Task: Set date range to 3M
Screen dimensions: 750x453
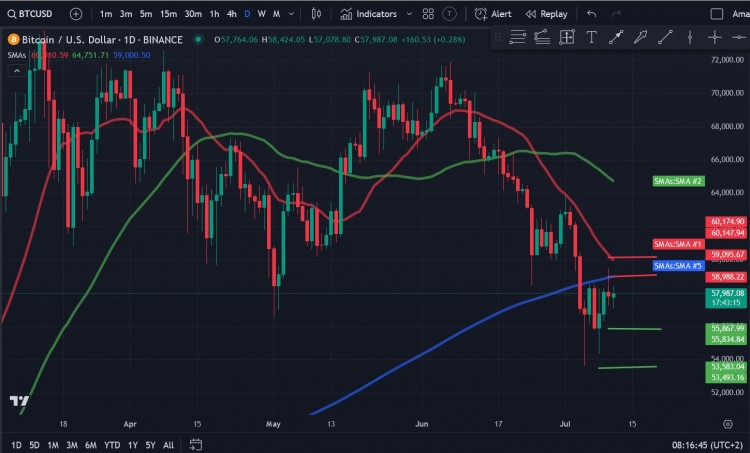Action: tap(72, 445)
